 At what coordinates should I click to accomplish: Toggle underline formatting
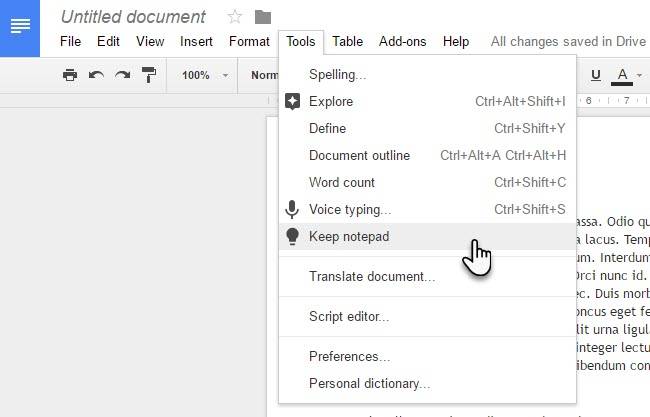596,75
